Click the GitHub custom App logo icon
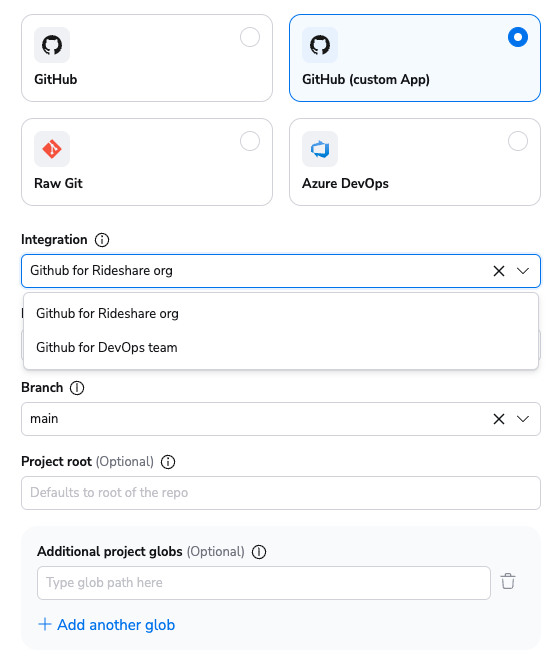This screenshot has height=661, width=558. [320, 45]
